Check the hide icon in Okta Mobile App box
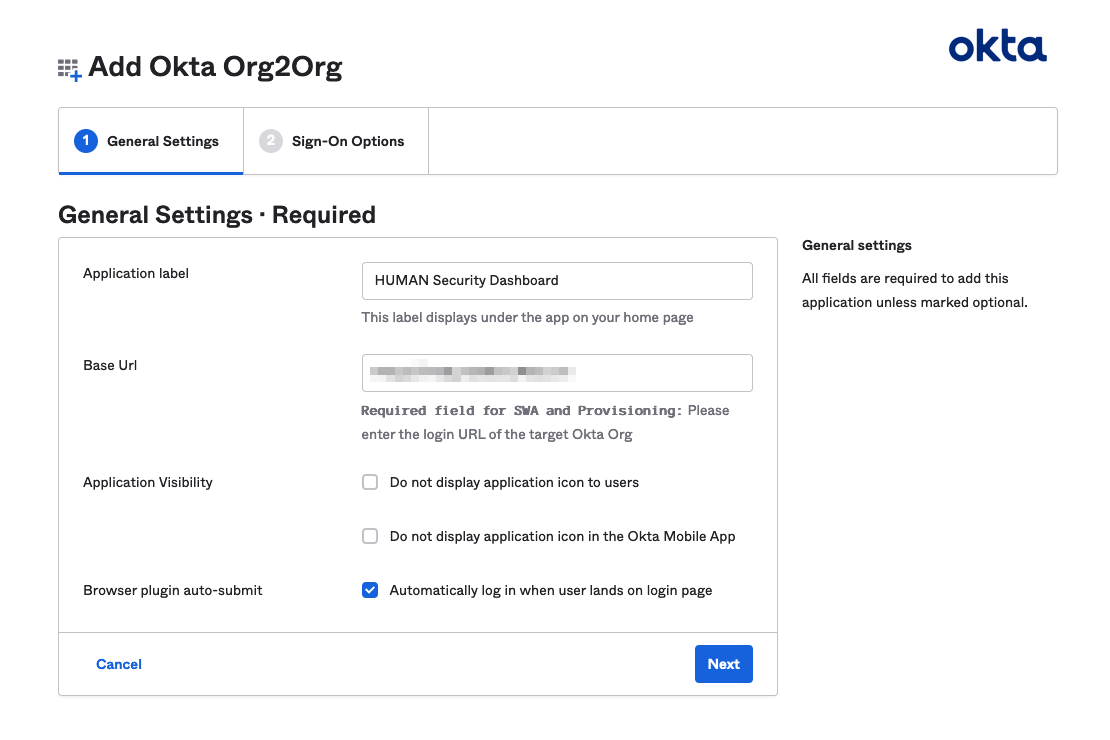This screenshot has height=740, width=1110. 370,536
